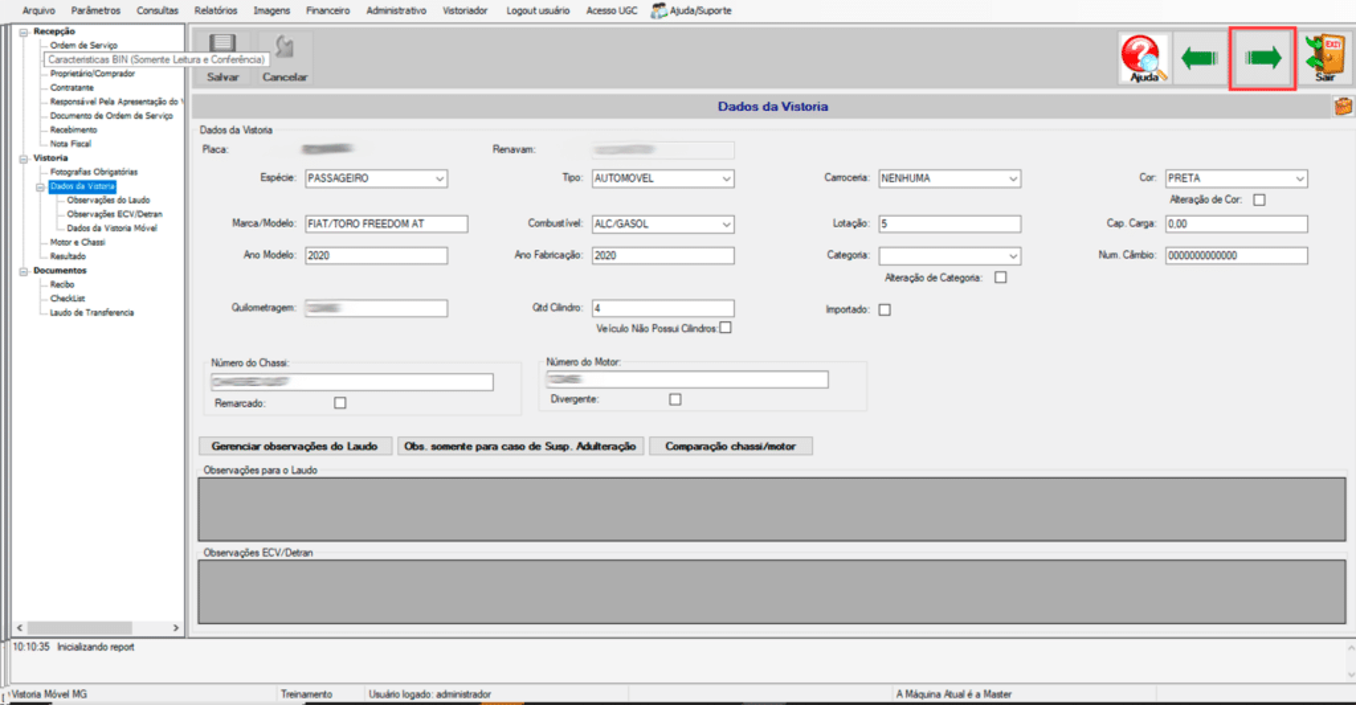Open the Financeiro menu
The width and height of the screenshot is (1356, 705).
click(x=328, y=10)
